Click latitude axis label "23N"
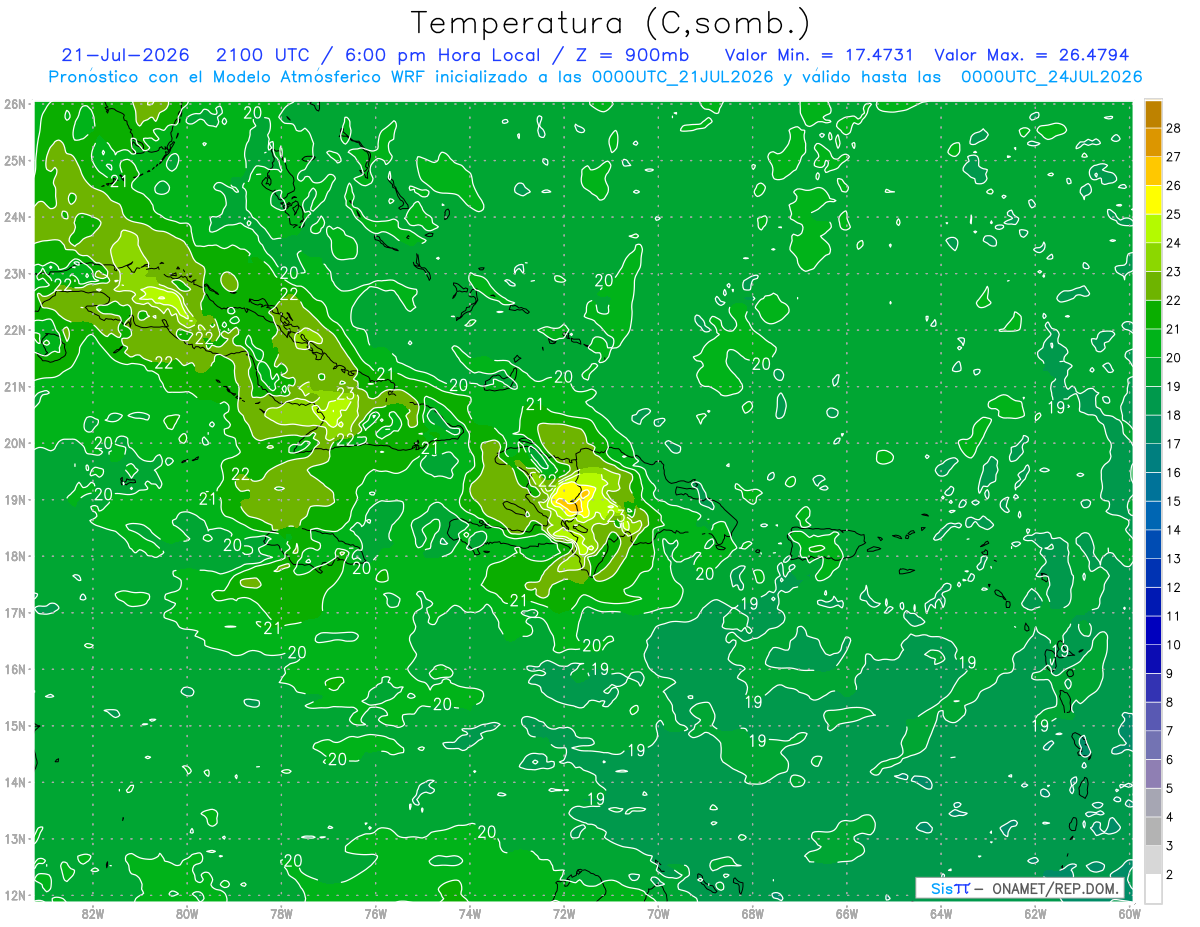Screen dimensions: 1200x927 click(14, 273)
